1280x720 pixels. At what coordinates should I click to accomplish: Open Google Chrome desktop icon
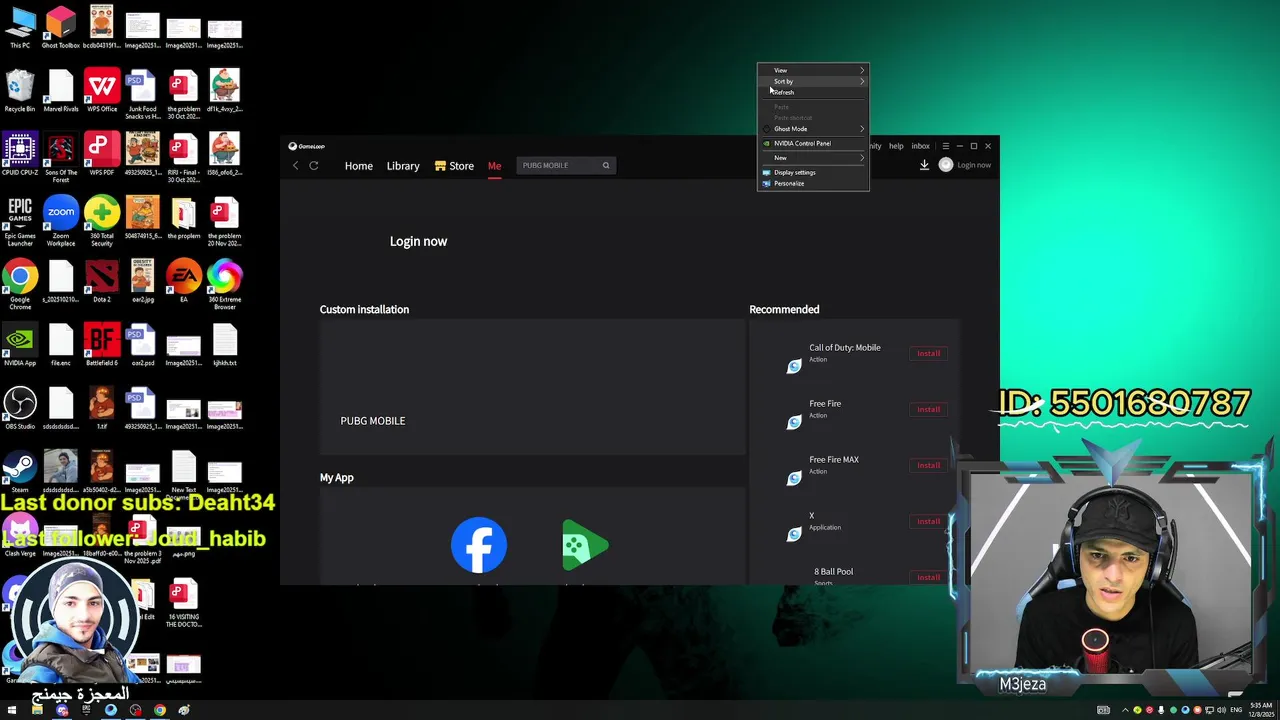(20, 285)
